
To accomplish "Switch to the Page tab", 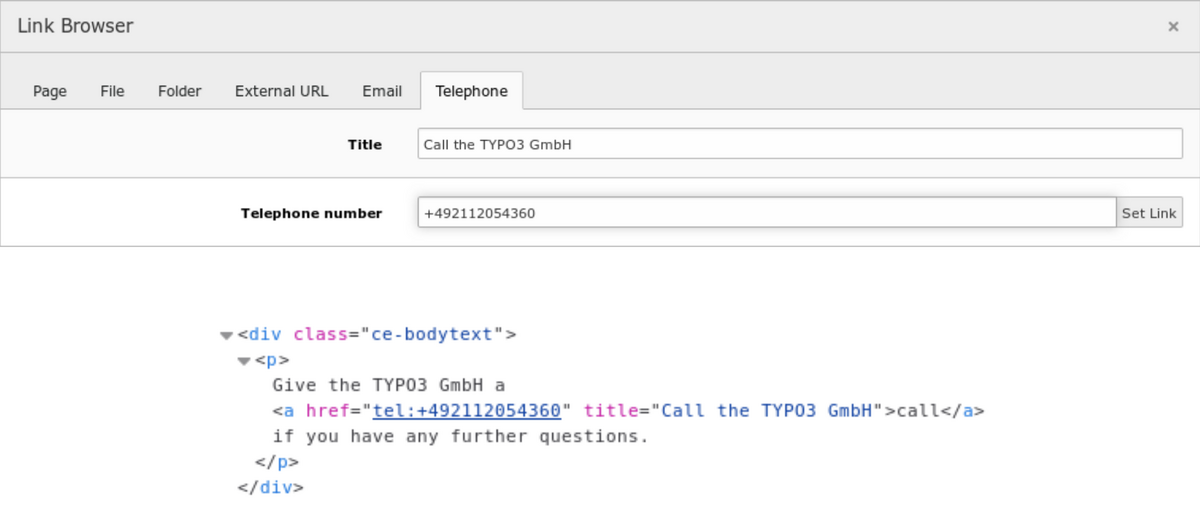I will click(50, 91).
